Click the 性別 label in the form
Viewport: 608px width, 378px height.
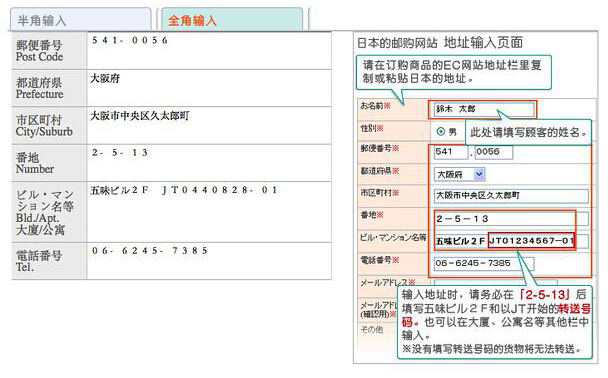pyautogui.click(x=372, y=128)
